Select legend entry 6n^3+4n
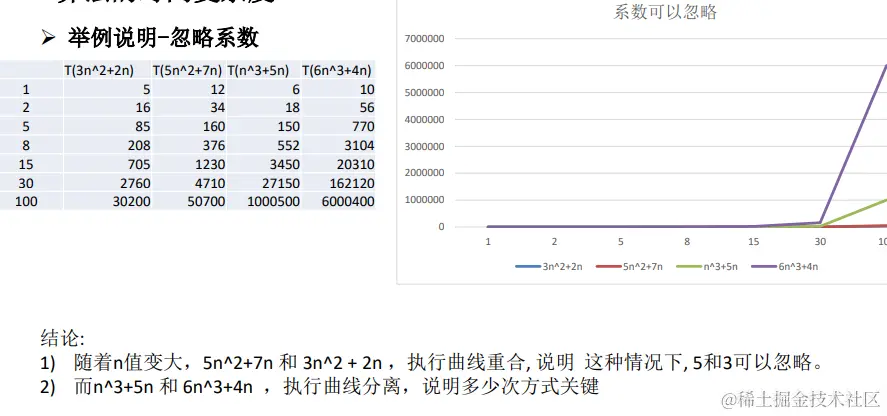 click(x=785, y=267)
